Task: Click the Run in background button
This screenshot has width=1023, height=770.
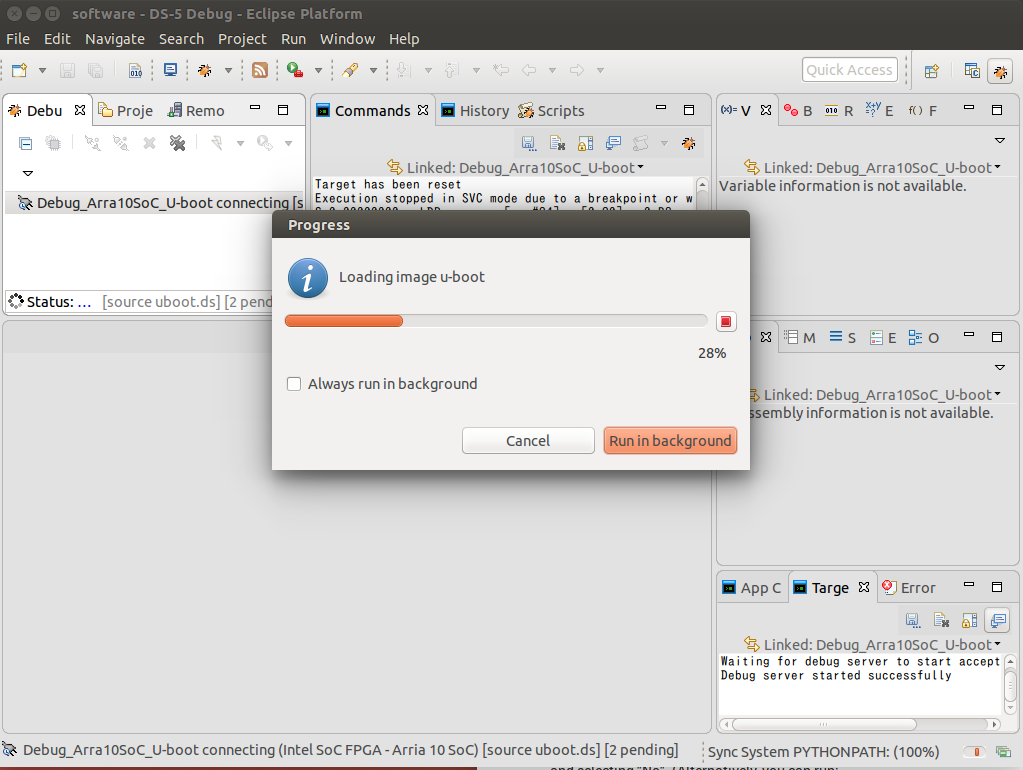Action: click(670, 441)
